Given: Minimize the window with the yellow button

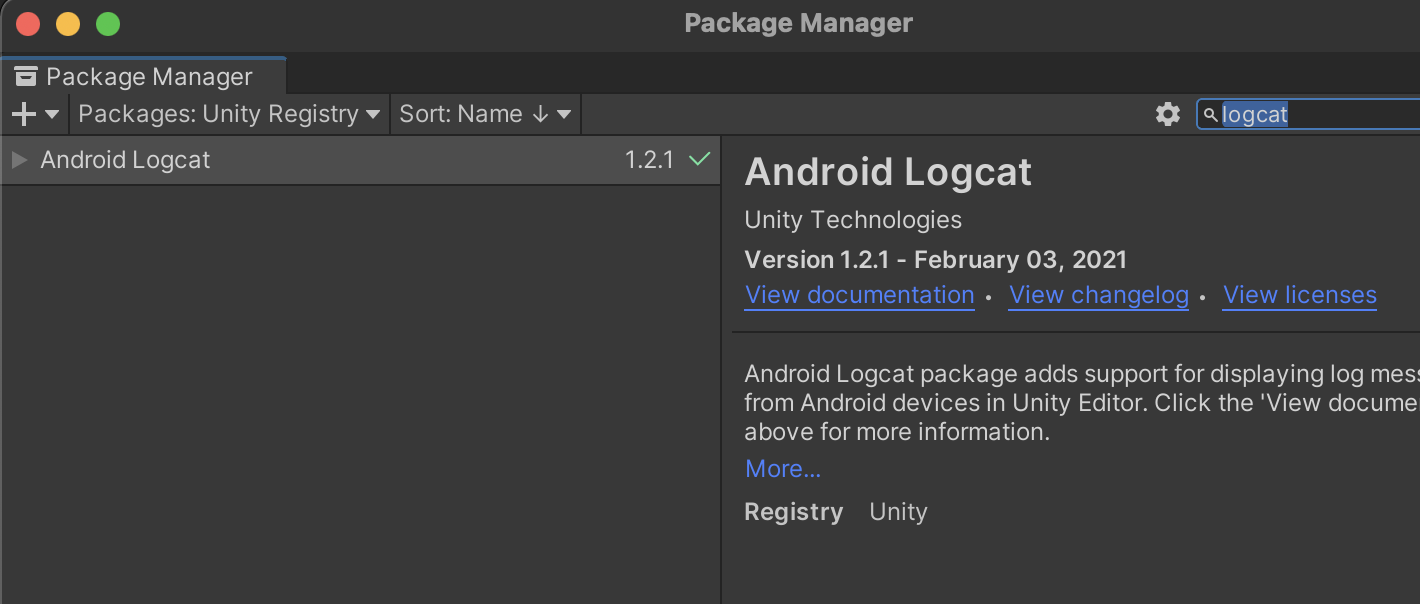Looking at the screenshot, I should [68, 24].
